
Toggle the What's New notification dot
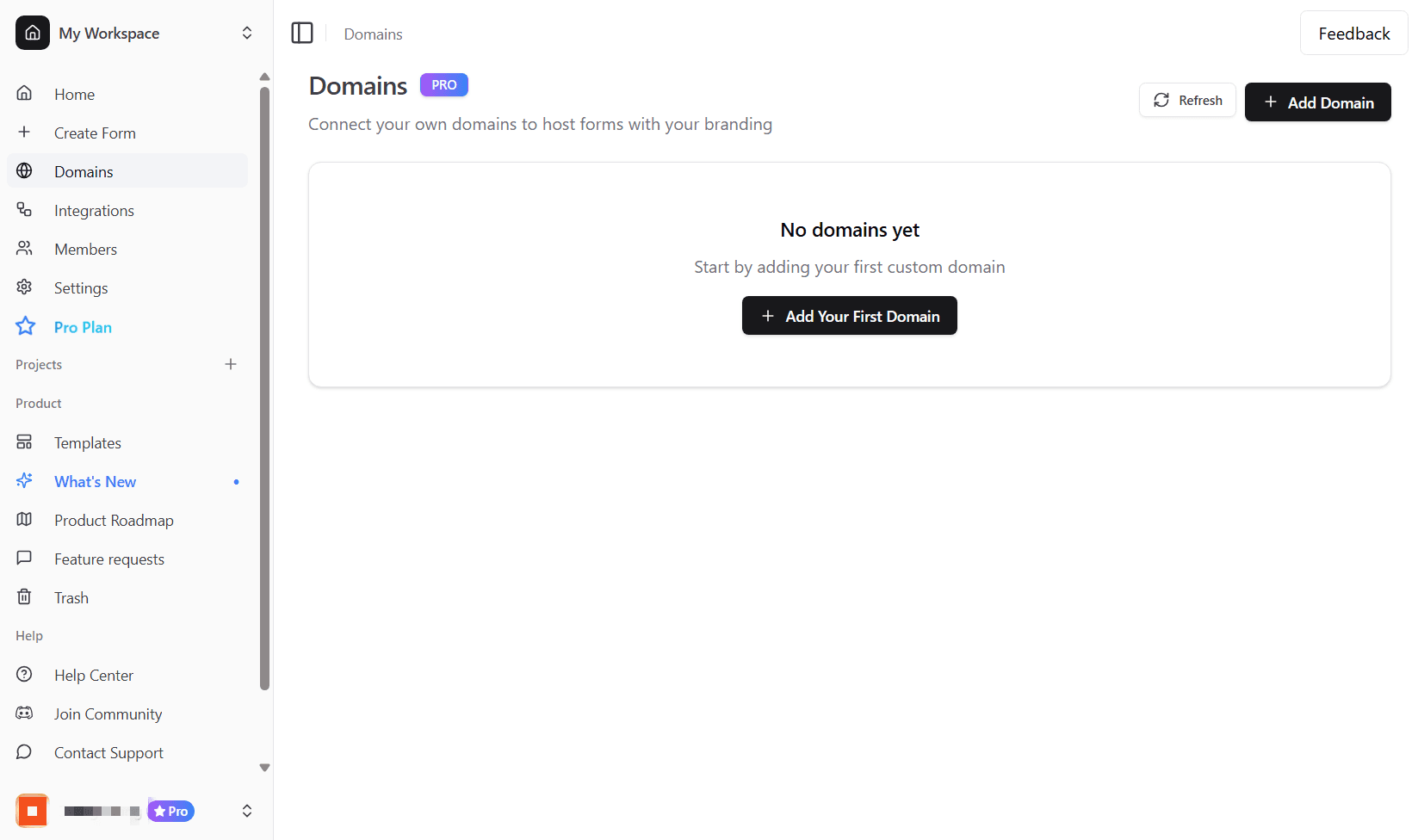point(236,482)
